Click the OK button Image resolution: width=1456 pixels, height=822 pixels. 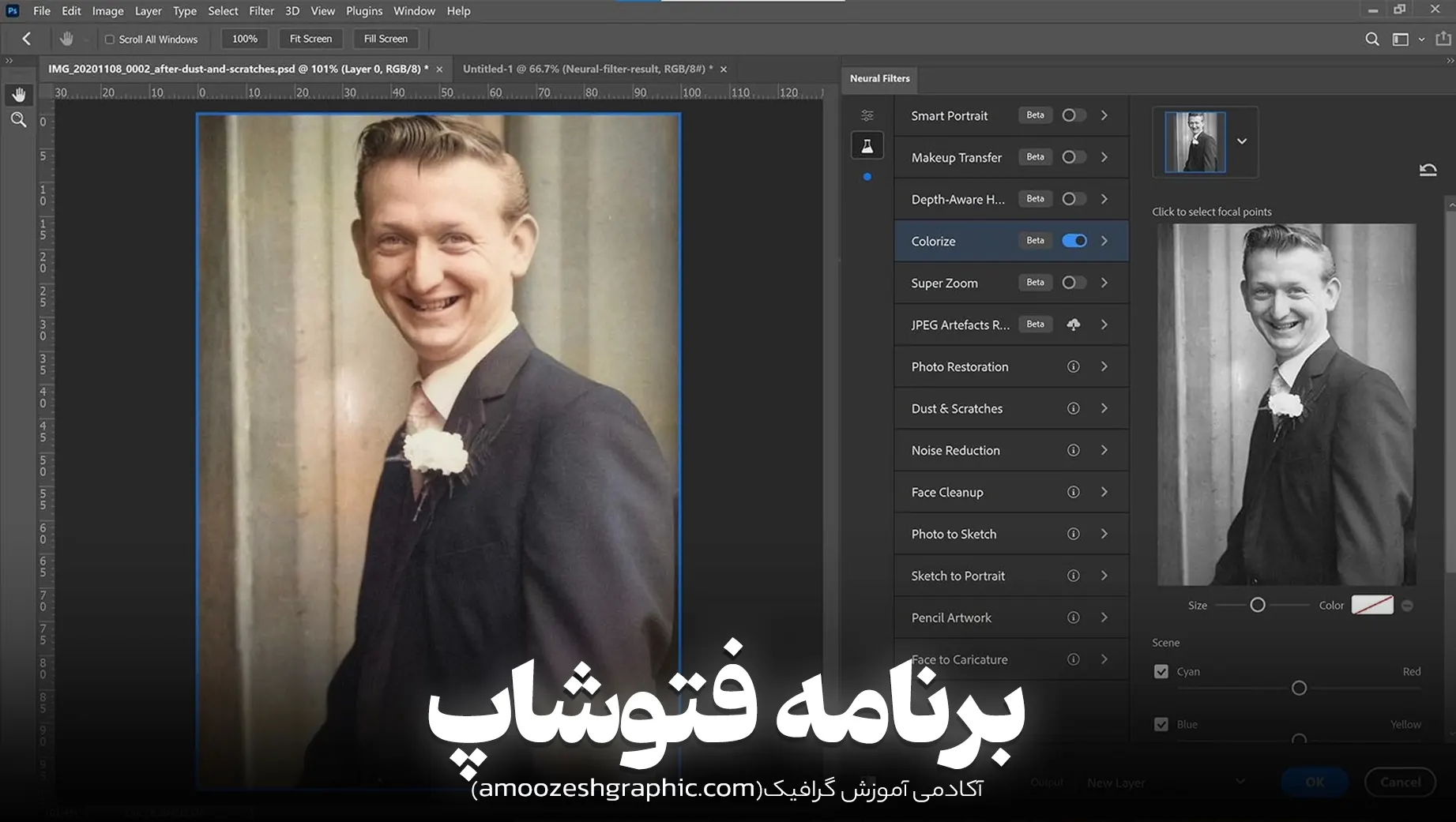click(1315, 782)
